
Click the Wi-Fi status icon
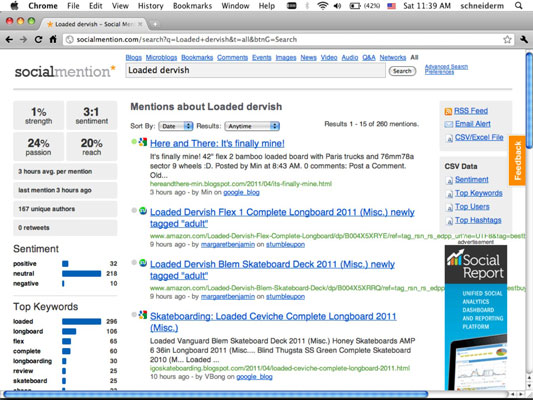pyautogui.click(x=322, y=5)
